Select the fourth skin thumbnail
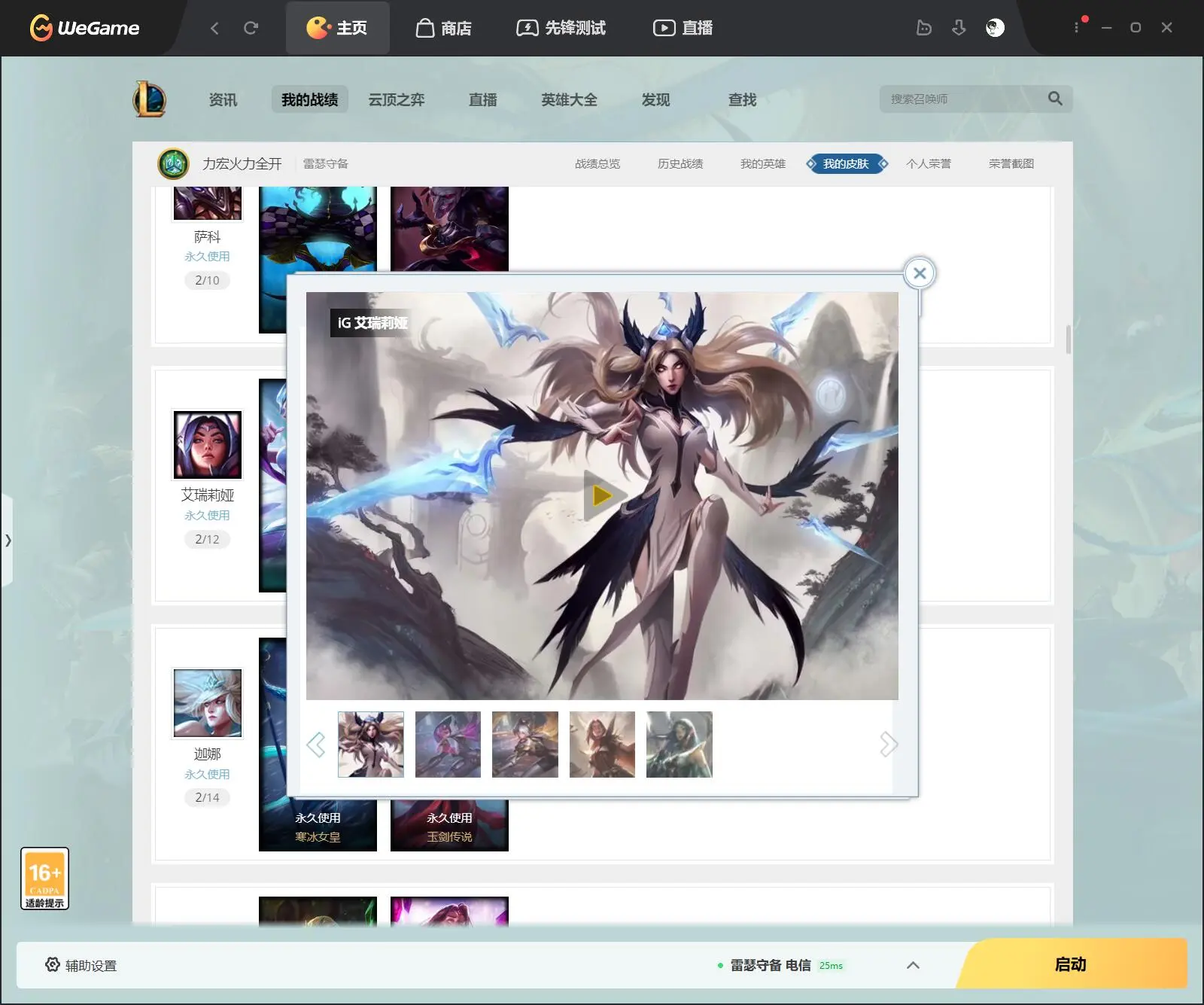Image resolution: width=1204 pixels, height=1005 pixels. [602, 745]
